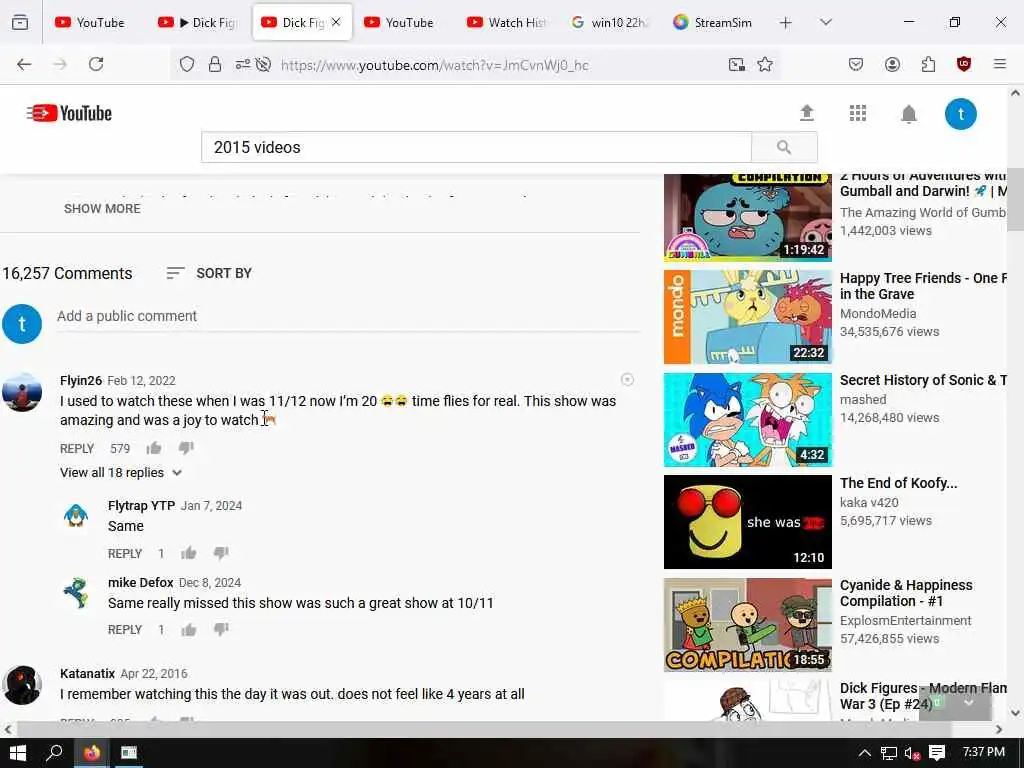Viewport: 1024px width, 768px height.
Task: Open the options icon on Flyin26 comment
Action: click(627, 379)
